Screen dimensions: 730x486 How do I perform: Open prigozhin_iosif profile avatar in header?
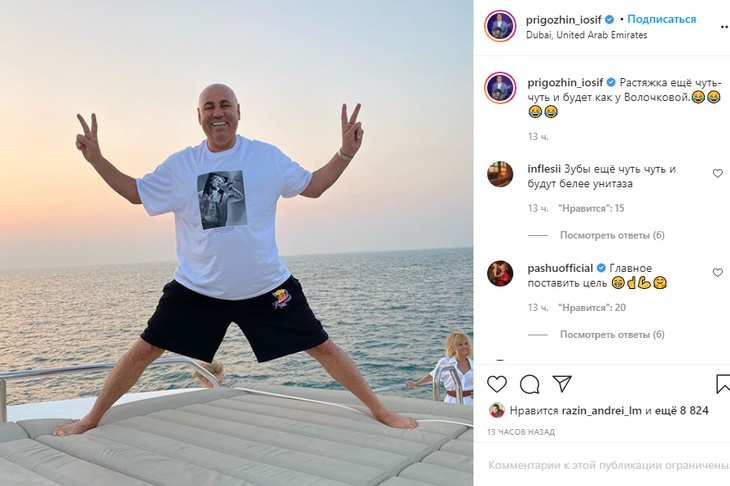point(500,26)
